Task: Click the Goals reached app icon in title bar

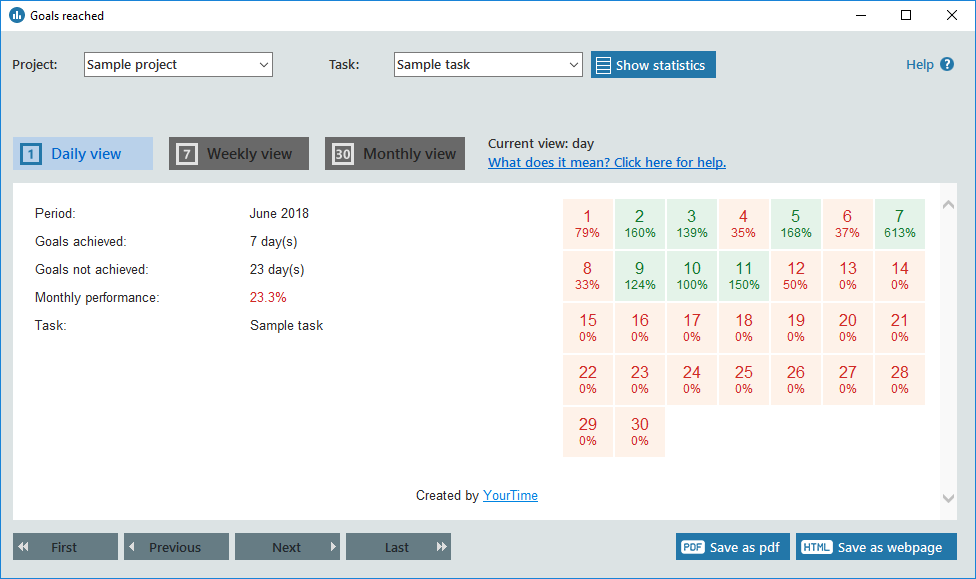Action: [16, 16]
